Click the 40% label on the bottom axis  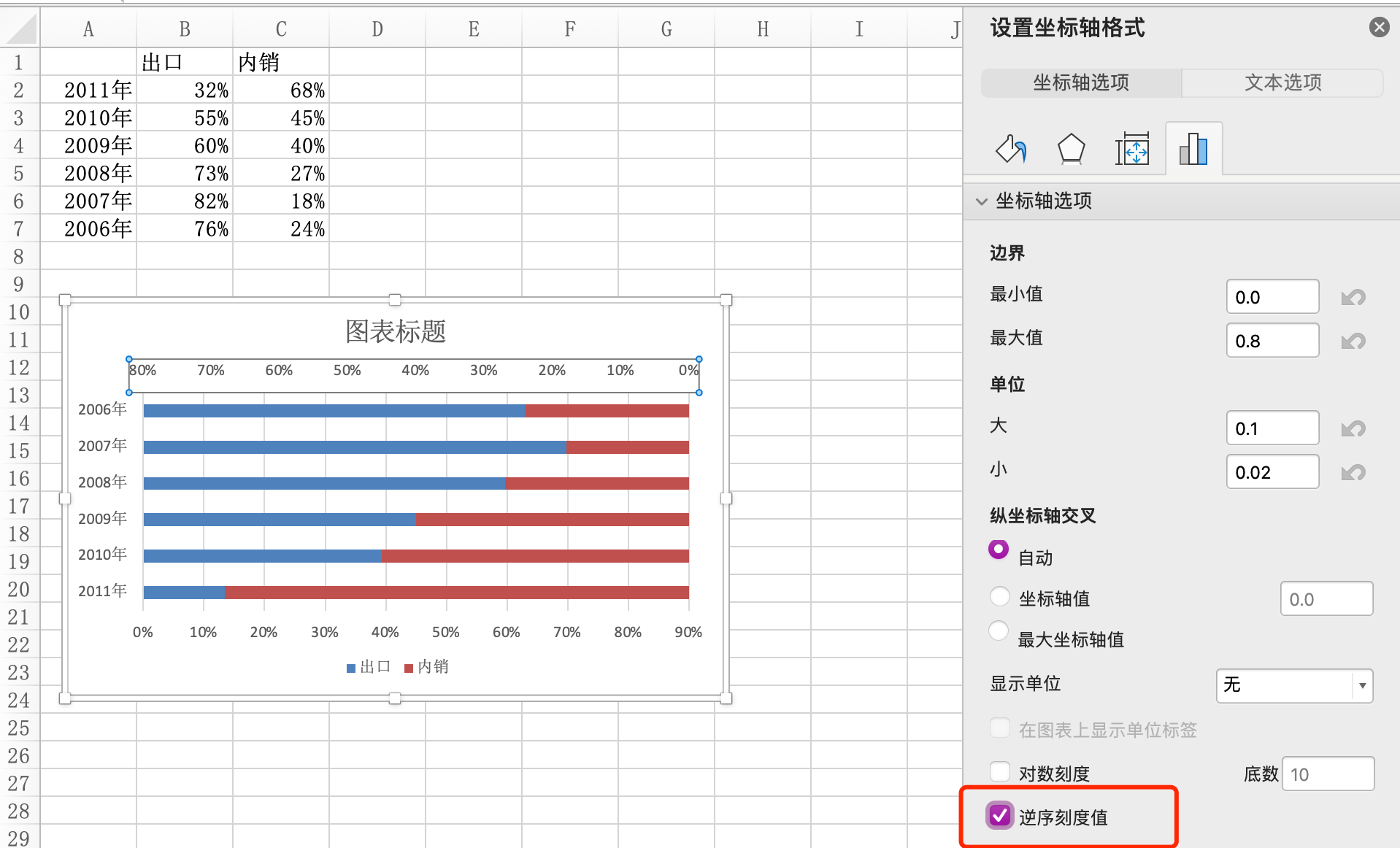pyautogui.click(x=385, y=632)
